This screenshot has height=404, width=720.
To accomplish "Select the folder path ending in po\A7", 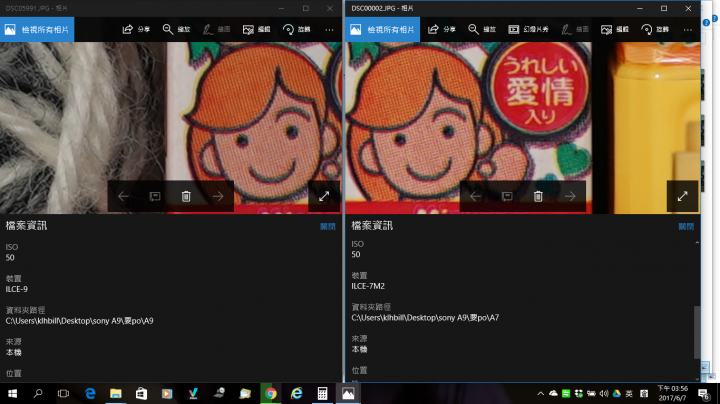I will pos(425,318).
